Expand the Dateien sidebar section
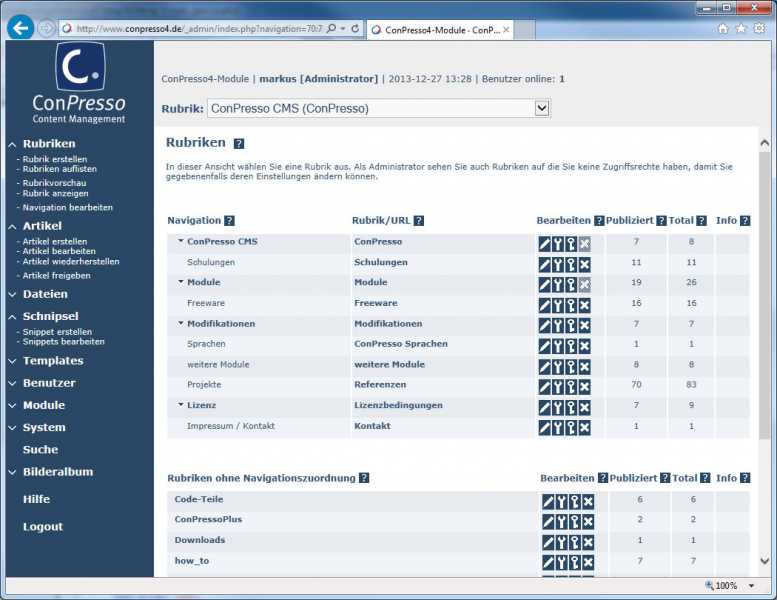777x600 pixels. pyautogui.click(x=12, y=294)
